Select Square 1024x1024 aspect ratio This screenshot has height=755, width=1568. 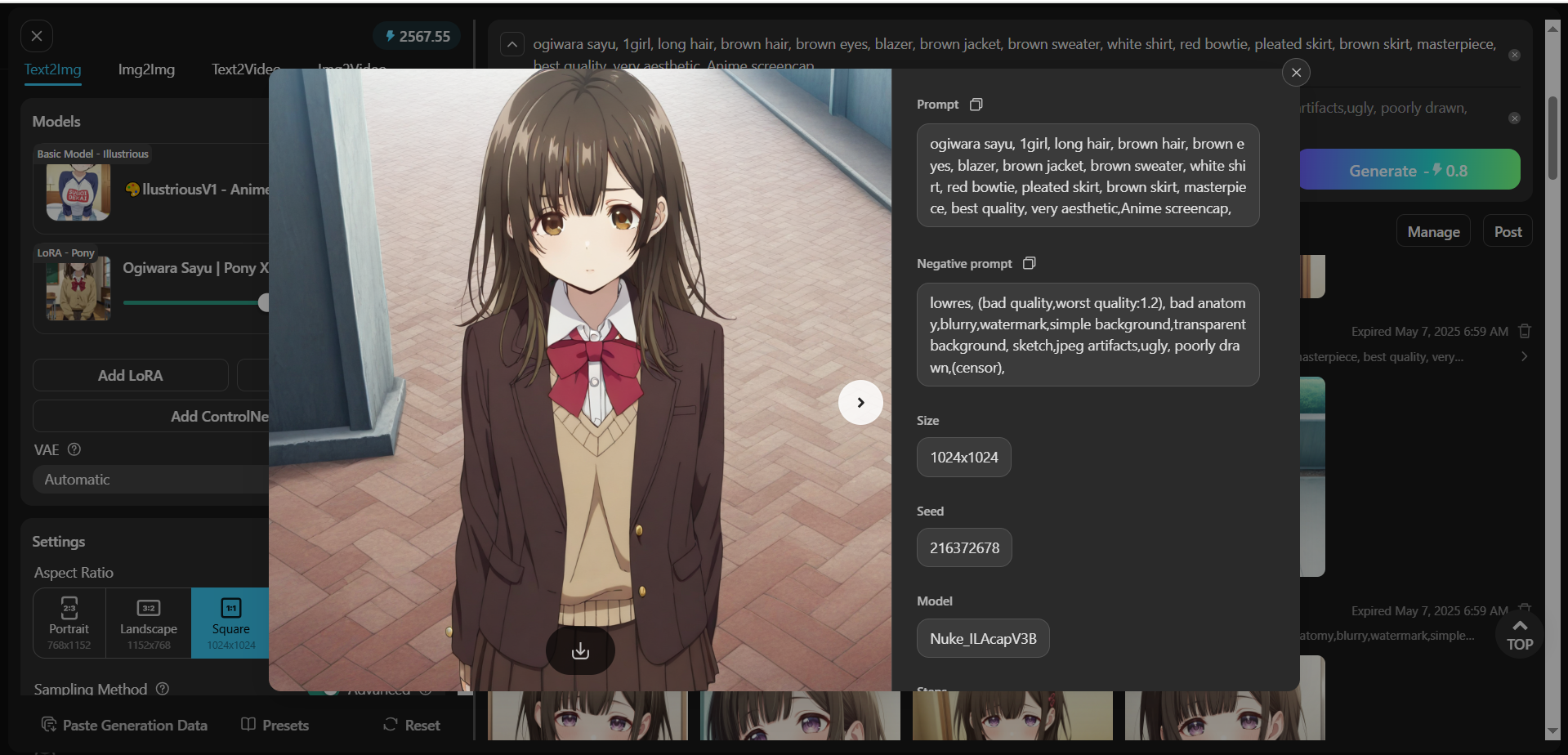point(230,623)
